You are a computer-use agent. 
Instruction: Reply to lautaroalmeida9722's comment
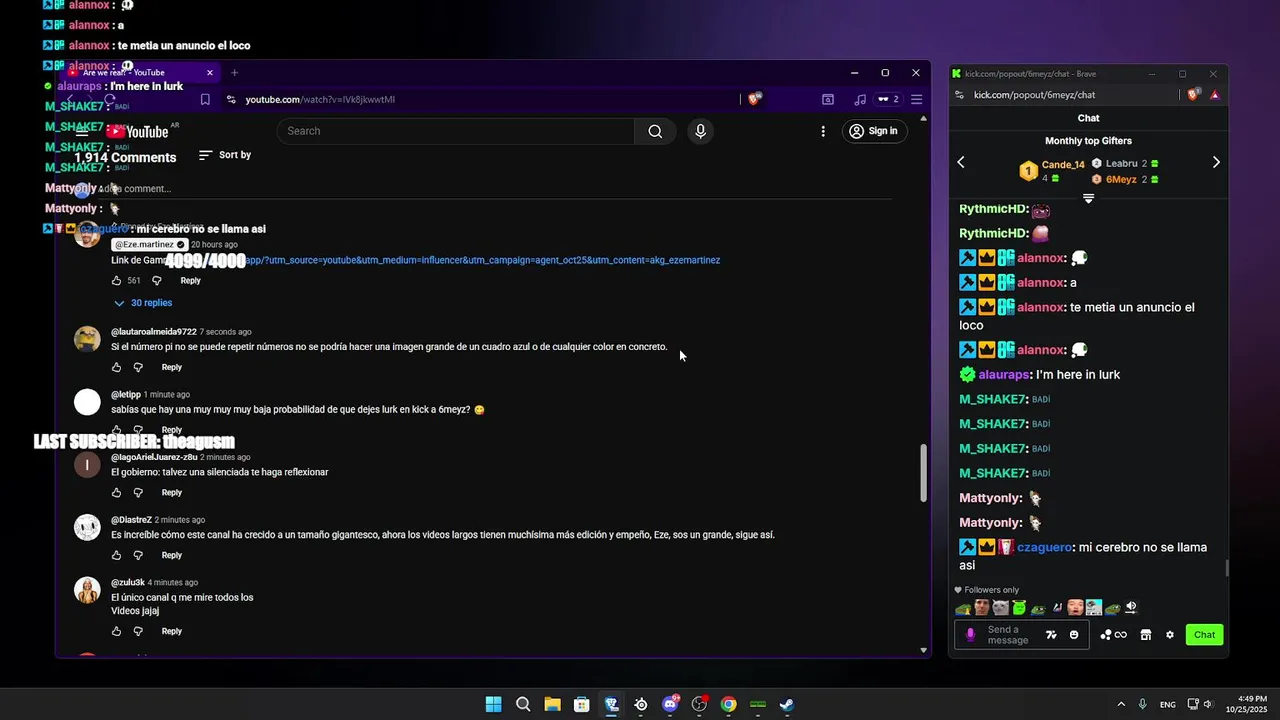click(x=172, y=367)
